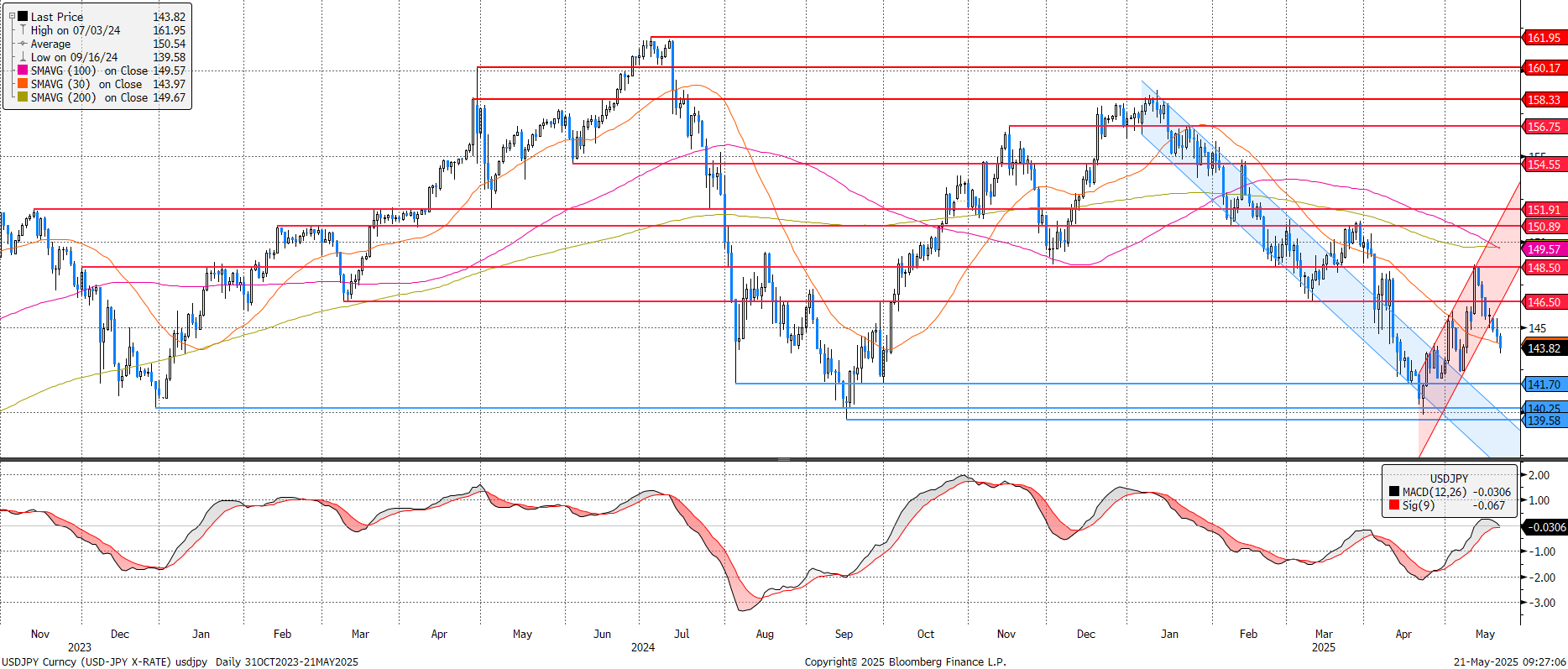The height and width of the screenshot is (669, 1568).
Task: Click the Low on 09/16/24 marker icon
Action: [23, 57]
